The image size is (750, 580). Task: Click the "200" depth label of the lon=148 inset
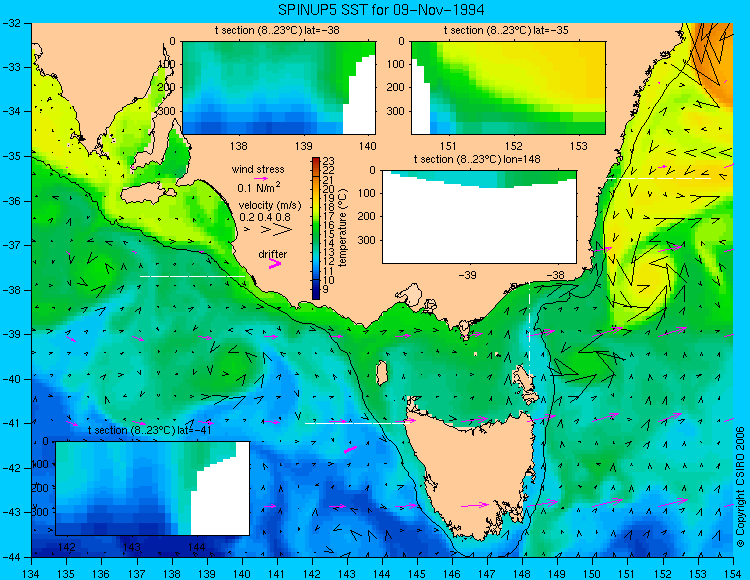tap(367, 217)
